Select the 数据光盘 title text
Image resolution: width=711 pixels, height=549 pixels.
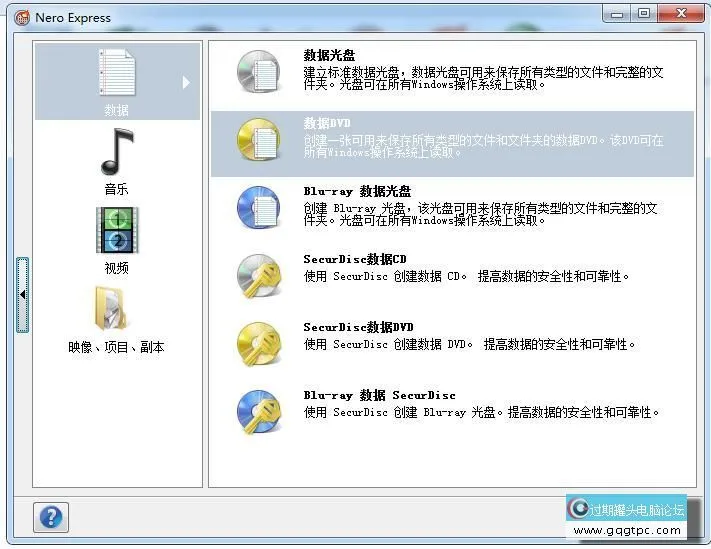coord(329,55)
